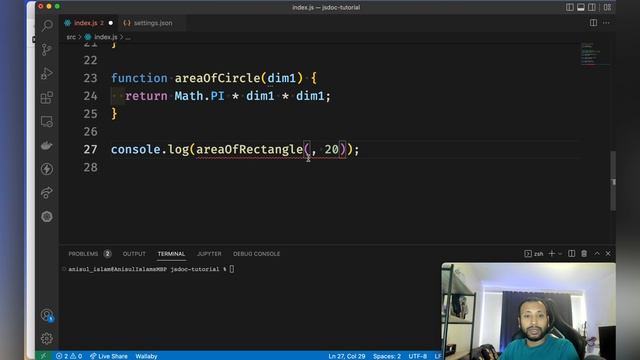Switch to the index.js editor tab
The height and width of the screenshot is (360, 640).
coord(89,23)
